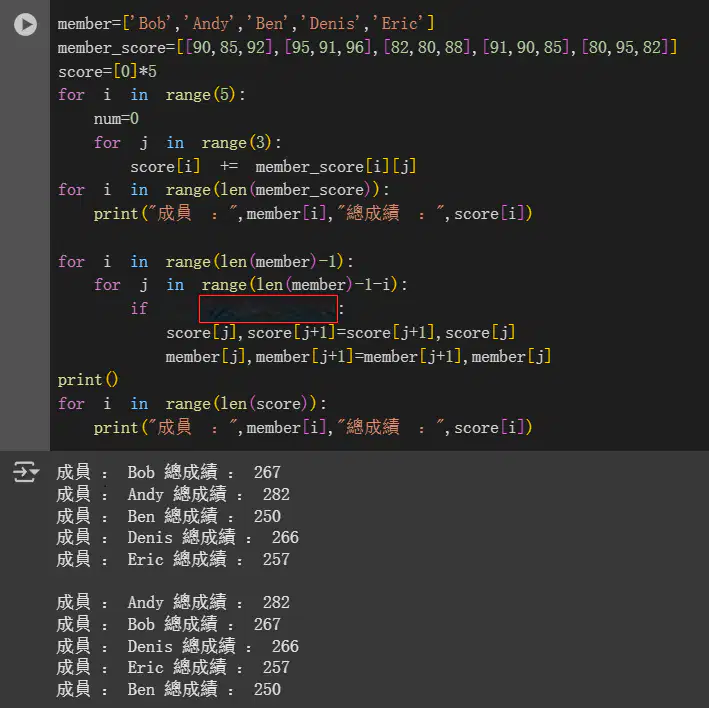Click the line "score=[0]*5"
Viewport: 709px width, 708px height.
click(107, 71)
